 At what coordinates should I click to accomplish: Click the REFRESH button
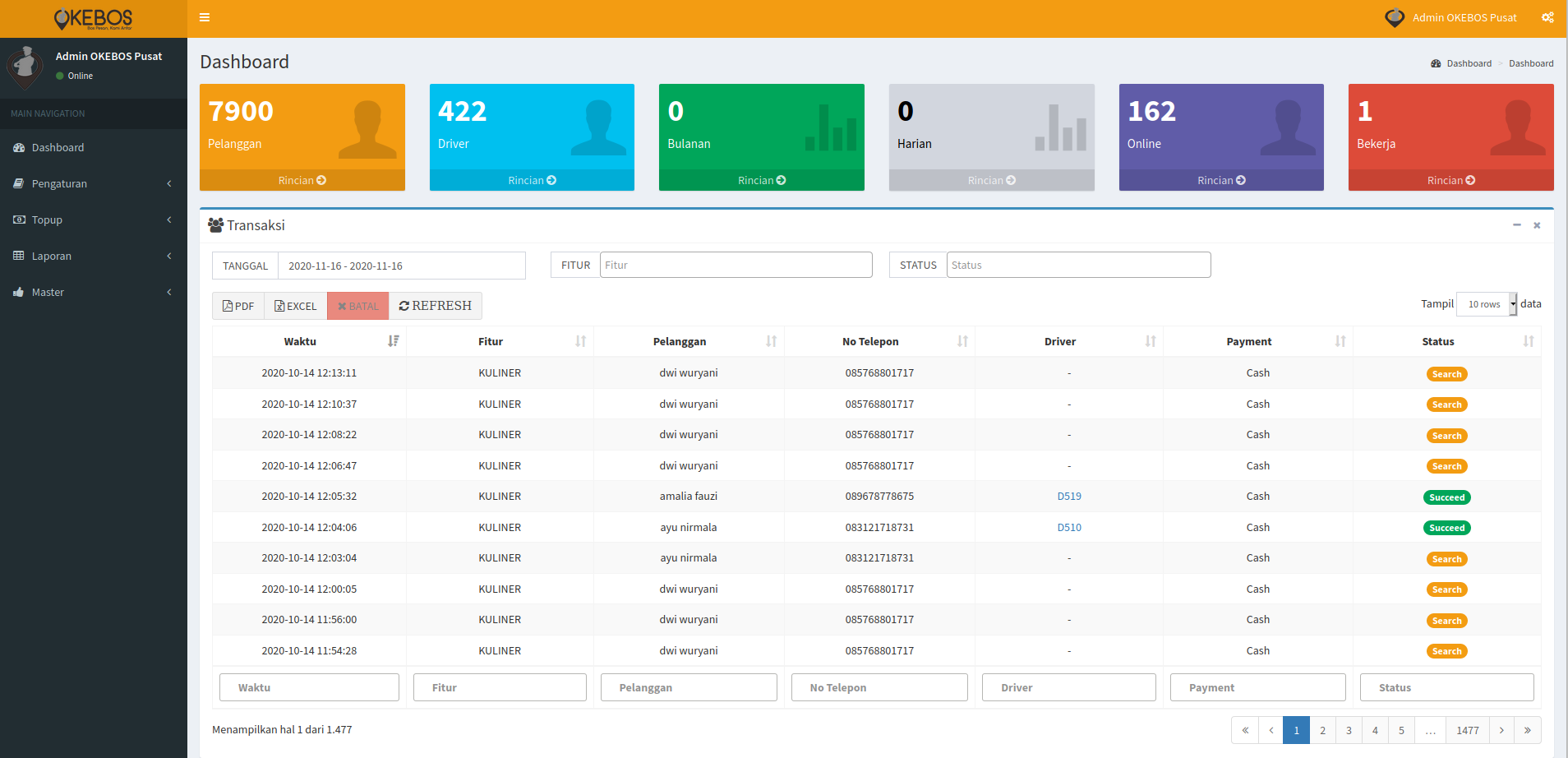point(436,306)
